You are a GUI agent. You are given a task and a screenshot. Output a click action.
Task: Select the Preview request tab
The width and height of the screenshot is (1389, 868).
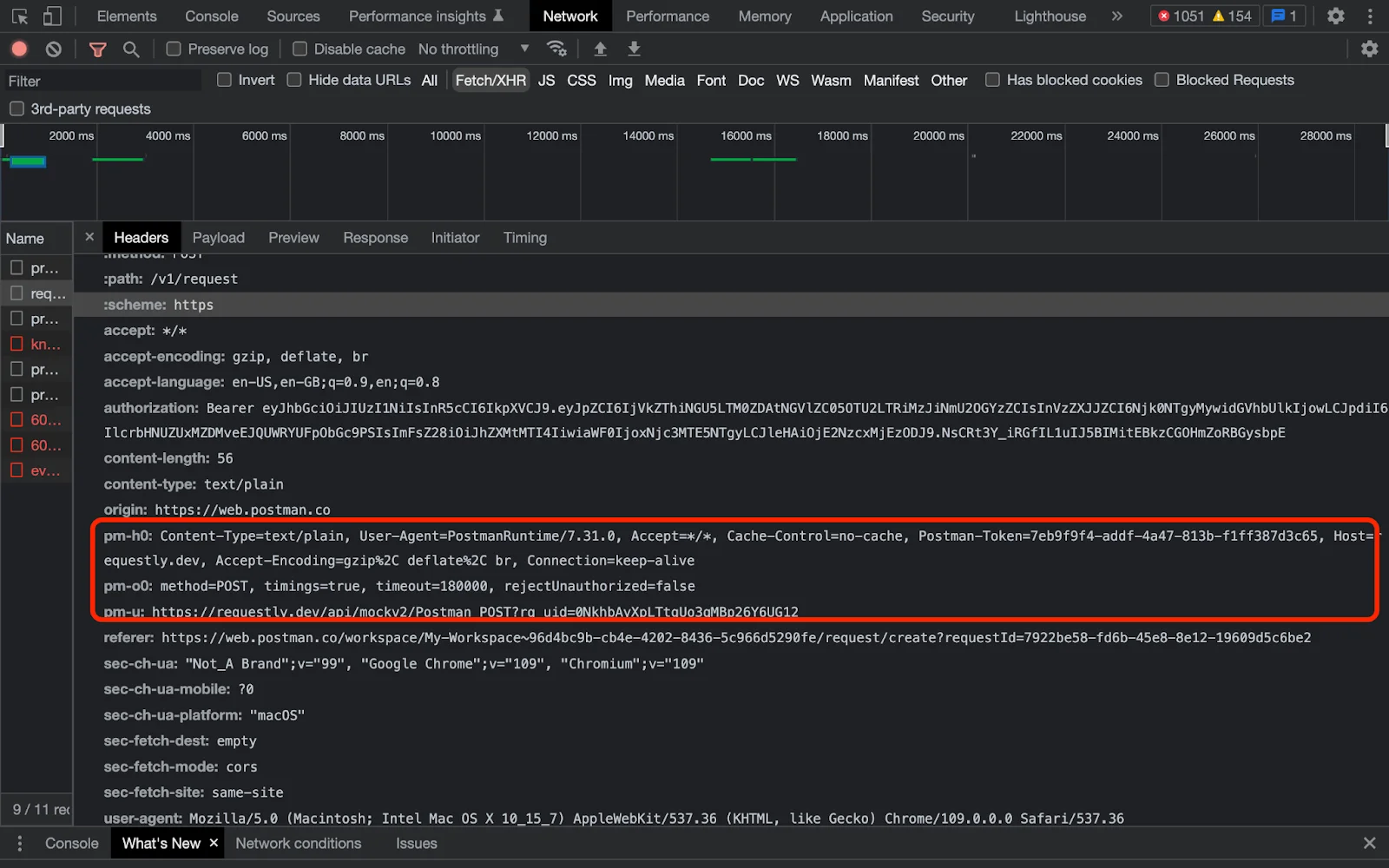(x=293, y=237)
